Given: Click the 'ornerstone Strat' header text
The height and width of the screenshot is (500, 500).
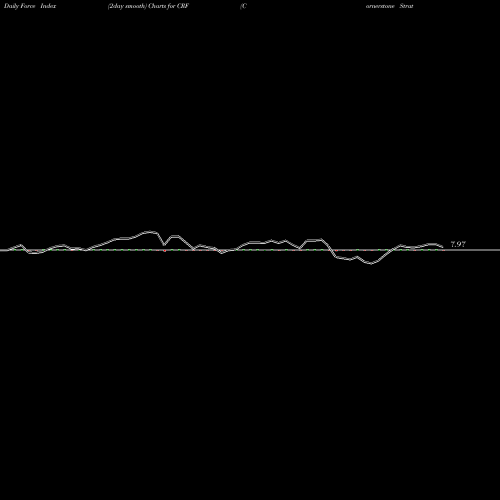Looking at the screenshot, I should pos(389,6).
